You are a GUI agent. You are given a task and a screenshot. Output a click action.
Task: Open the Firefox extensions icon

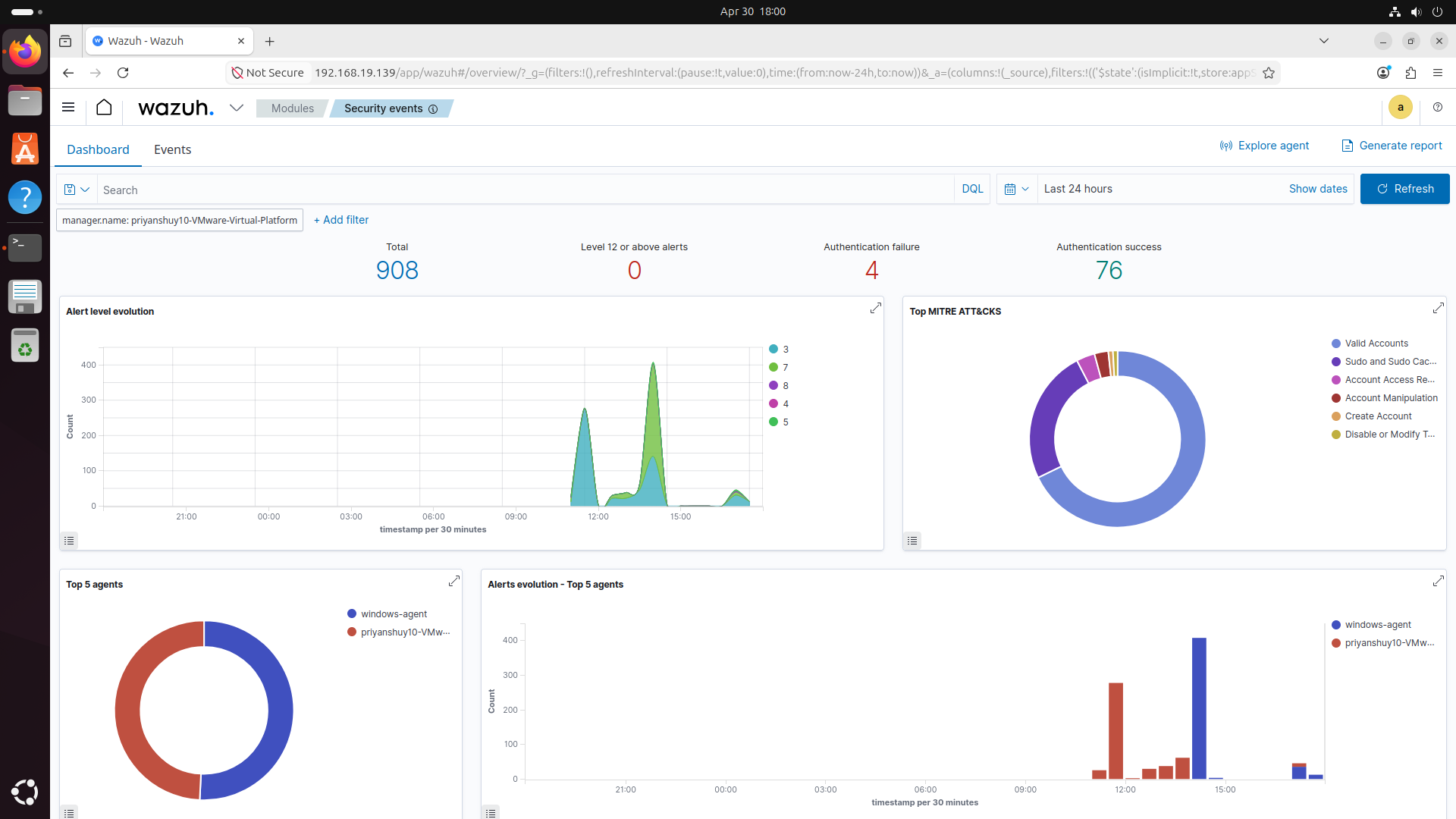(1410, 73)
